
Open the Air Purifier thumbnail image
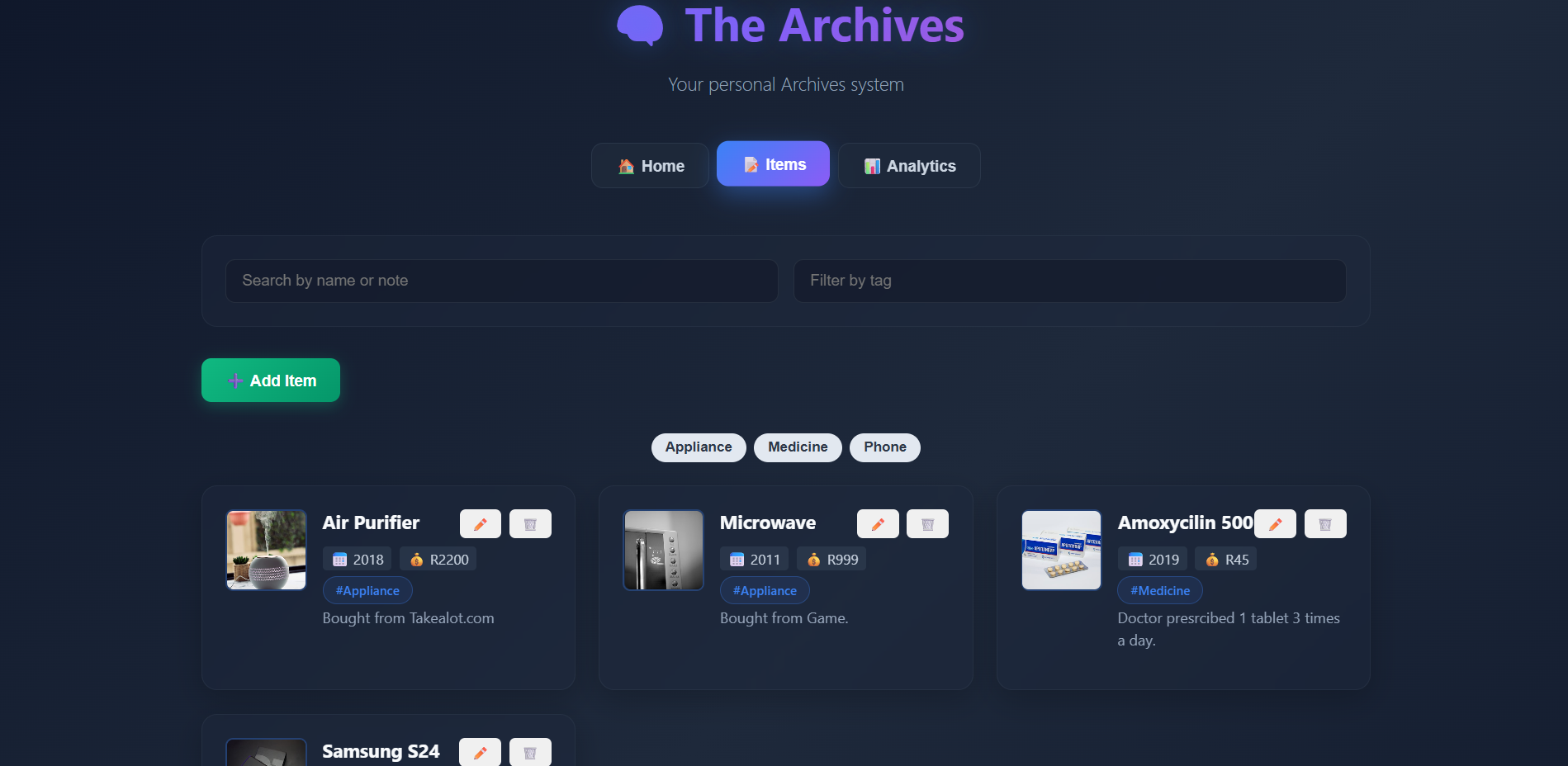coord(267,550)
